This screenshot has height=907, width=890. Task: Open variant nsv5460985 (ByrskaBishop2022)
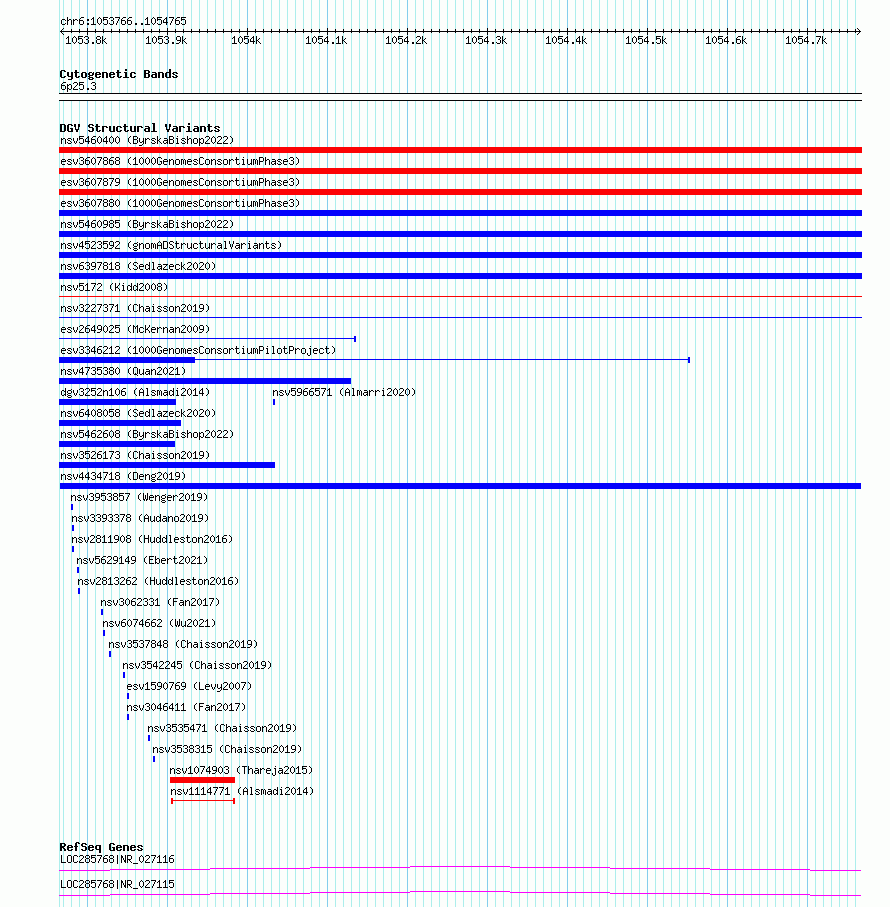pos(147,224)
